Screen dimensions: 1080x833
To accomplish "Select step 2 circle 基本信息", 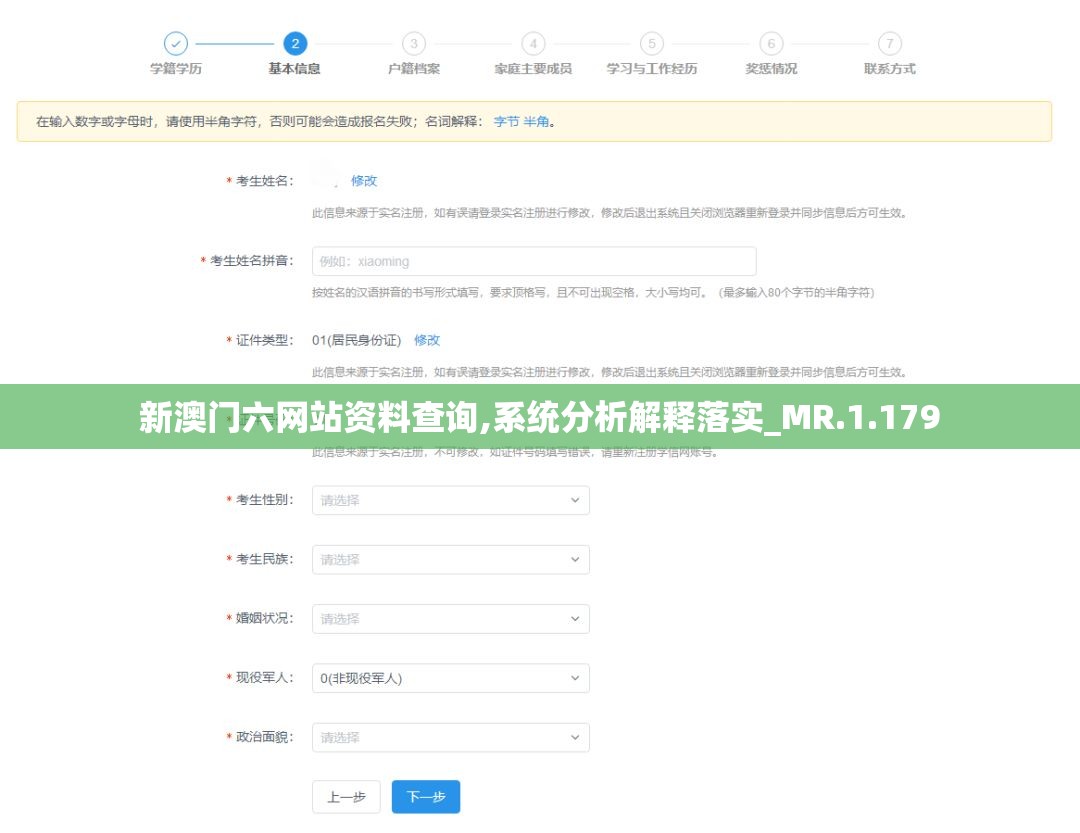I will tap(295, 43).
